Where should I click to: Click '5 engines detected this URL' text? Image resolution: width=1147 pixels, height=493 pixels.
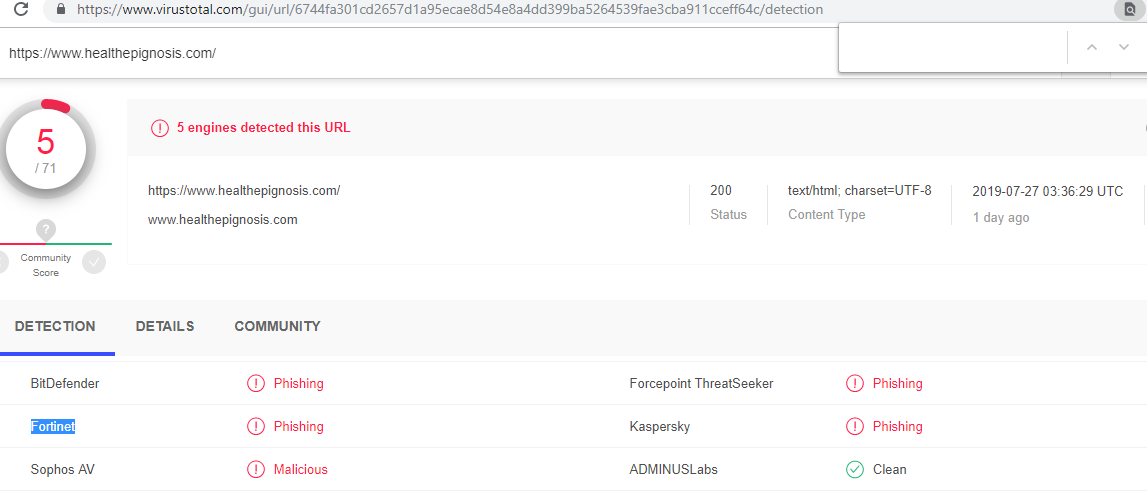coord(263,127)
